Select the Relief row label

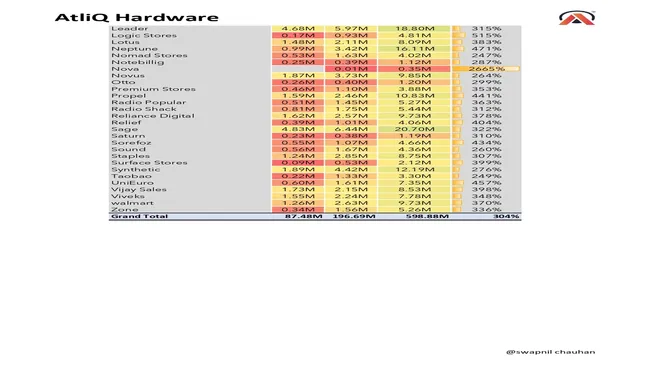[x=126, y=122]
